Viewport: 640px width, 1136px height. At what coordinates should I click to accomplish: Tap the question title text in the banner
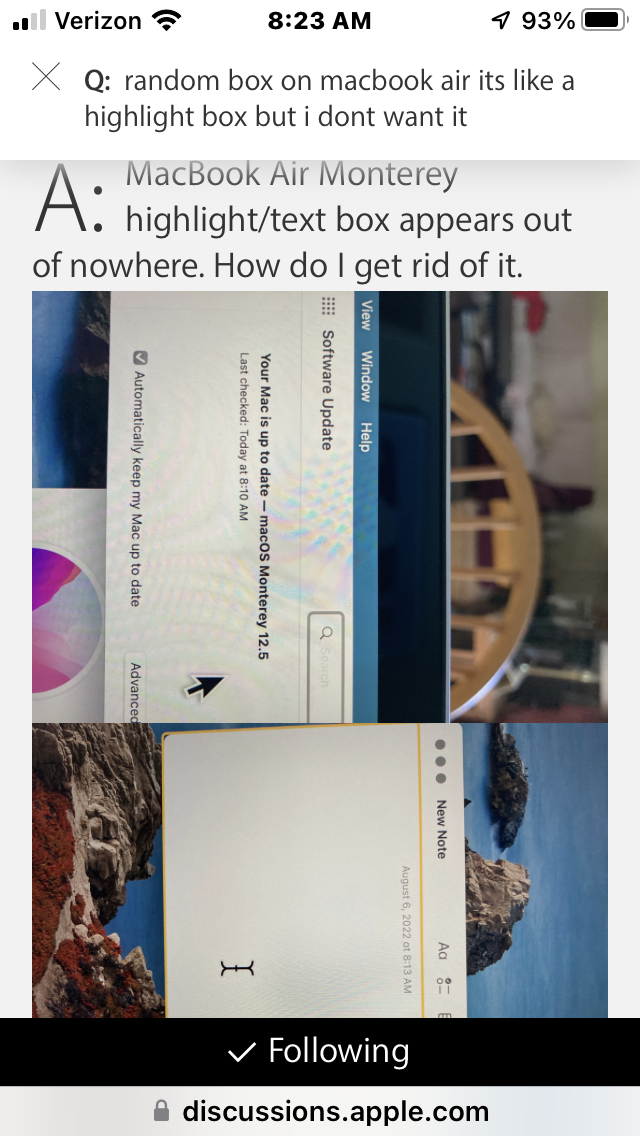pyautogui.click(x=330, y=98)
